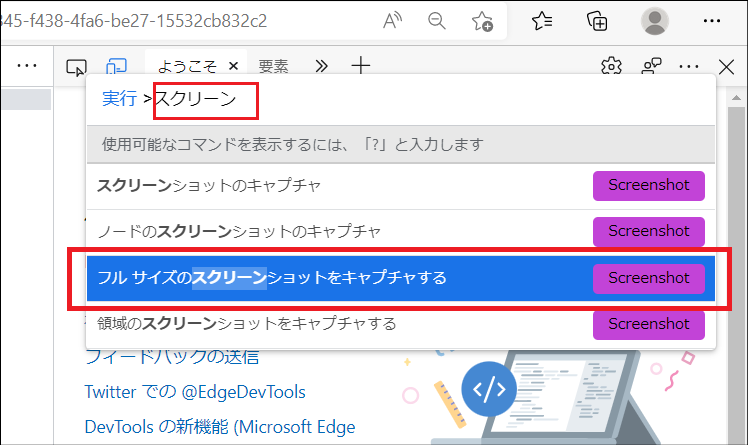Open DevTools settings gear
Image resolution: width=748 pixels, height=445 pixels.
click(x=611, y=67)
